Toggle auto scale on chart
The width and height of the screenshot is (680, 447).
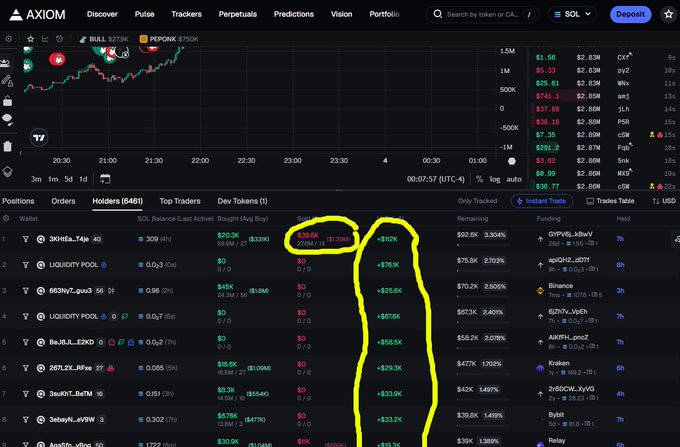(514, 179)
